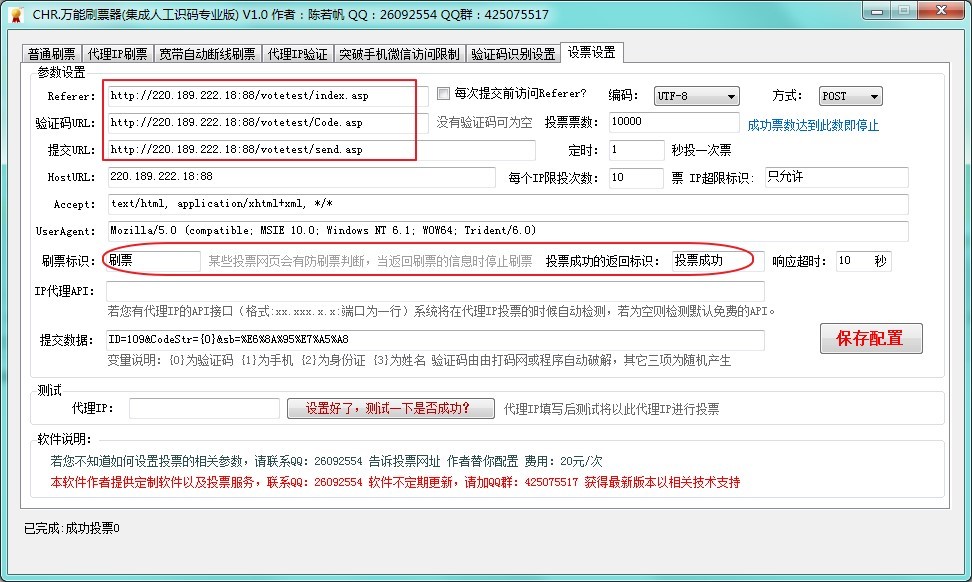Viewport: 972px width, 582px height.
Task: Close the CHR vote tool window
Action: click(940, 11)
